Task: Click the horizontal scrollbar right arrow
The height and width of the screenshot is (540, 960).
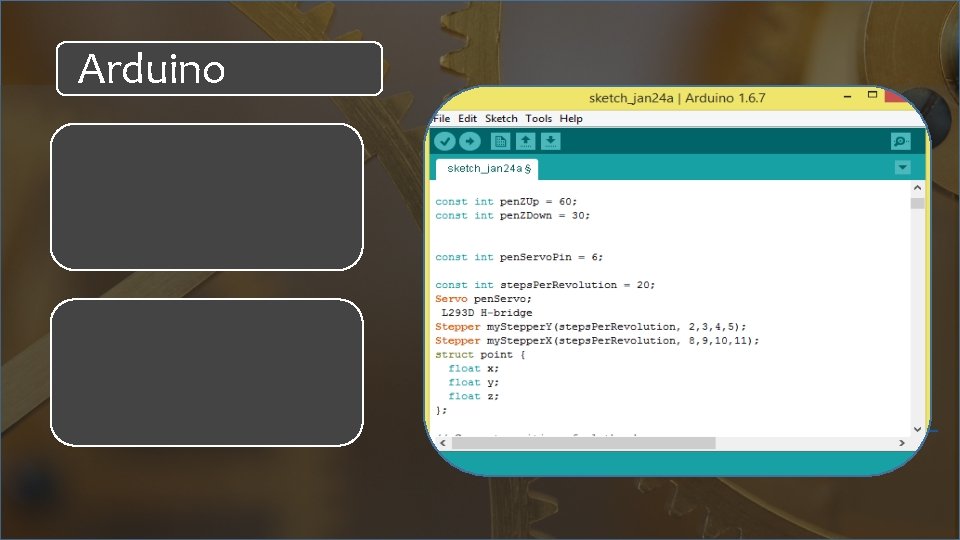Action: tap(901, 443)
